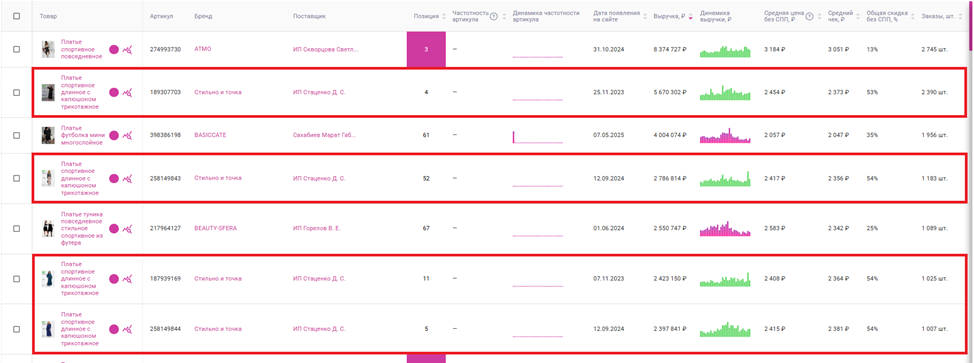Click chart icon in BEAUTY-SFERA row
Image resolution: width=974 pixels, height=363 pixels.
(127, 229)
